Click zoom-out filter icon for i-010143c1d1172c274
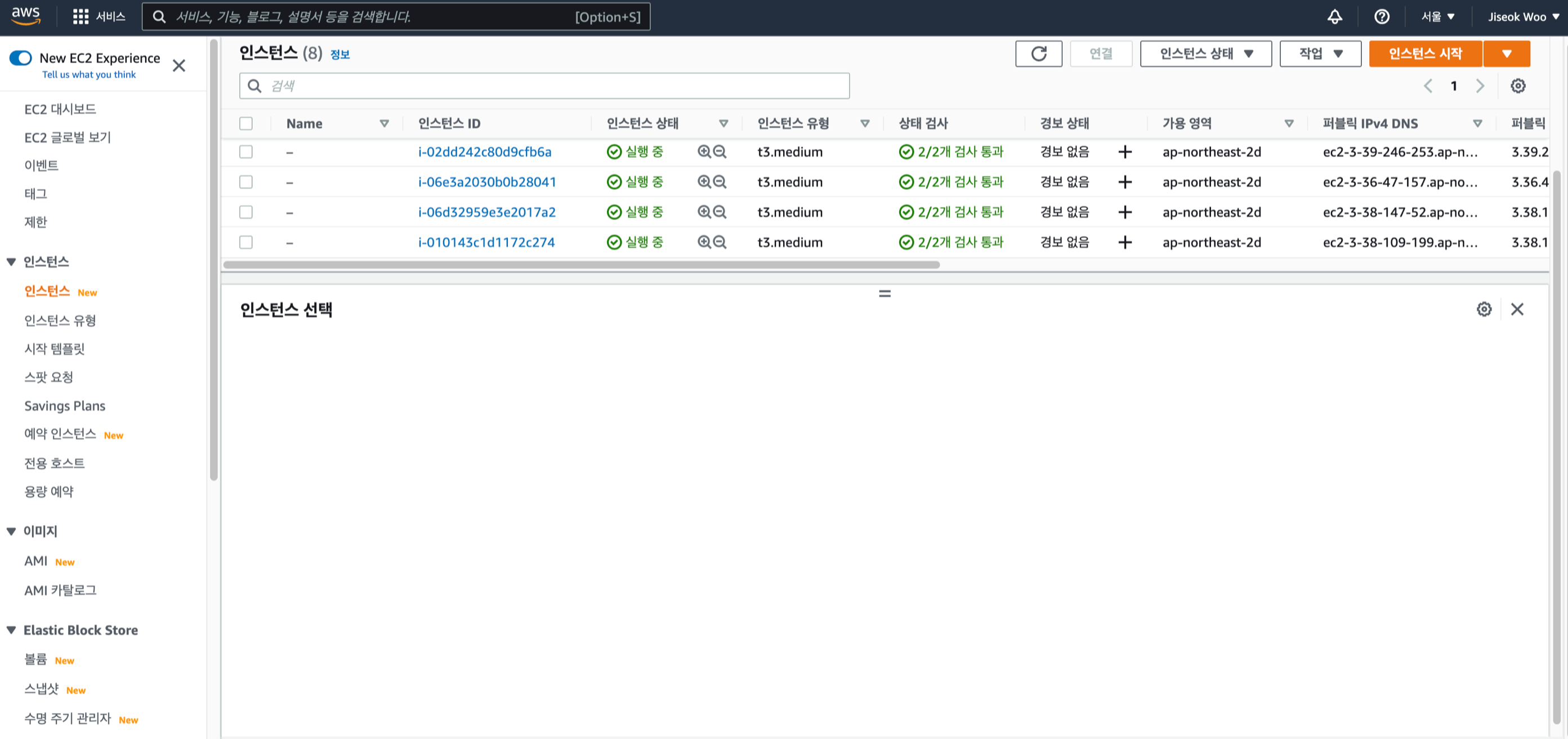This screenshot has height=739, width=1568. point(720,242)
